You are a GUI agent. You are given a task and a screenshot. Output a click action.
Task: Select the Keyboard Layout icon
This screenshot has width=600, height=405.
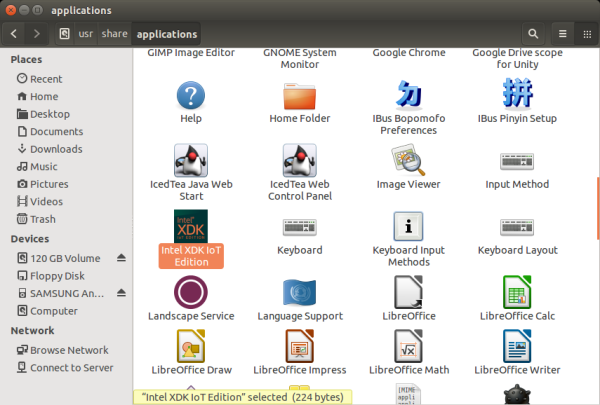pos(517,227)
